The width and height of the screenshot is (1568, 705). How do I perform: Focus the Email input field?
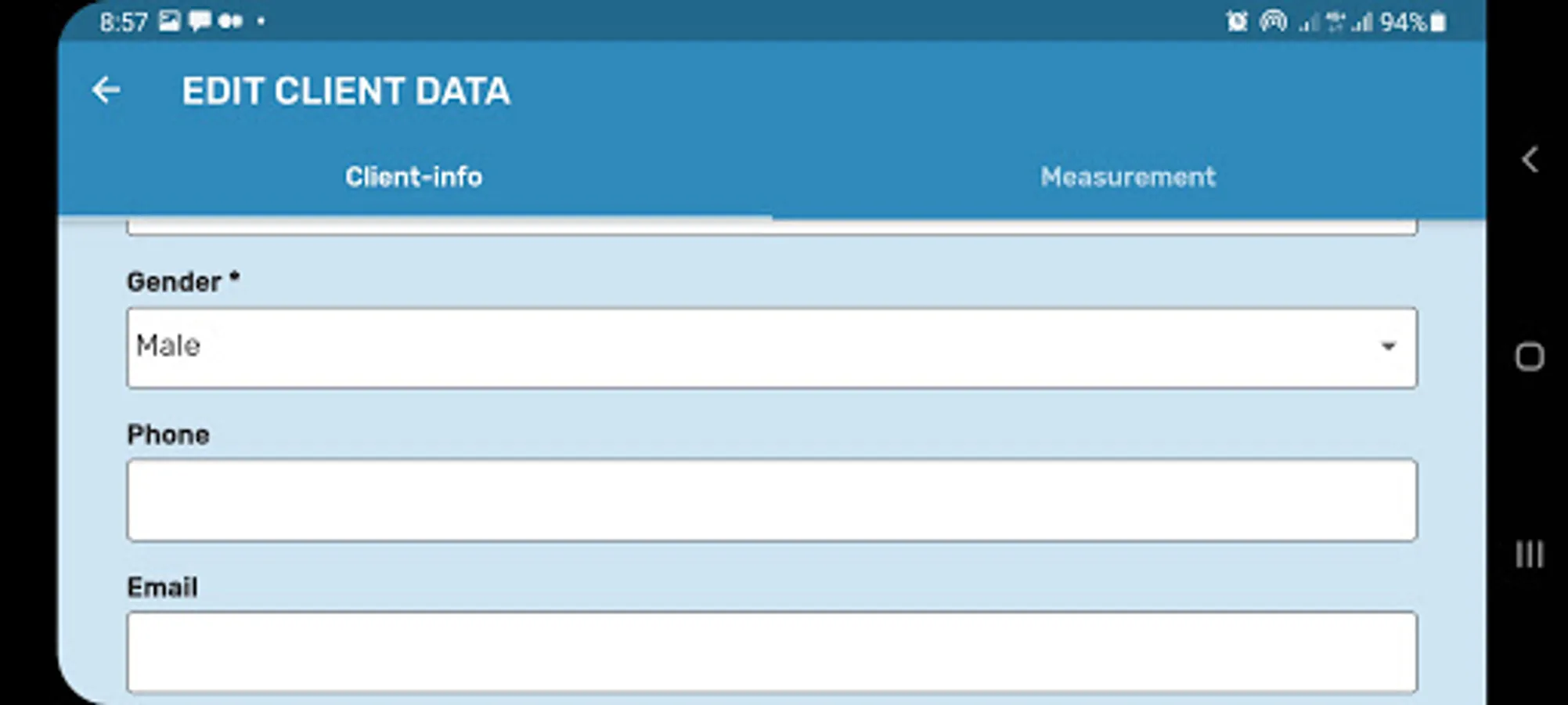(x=772, y=652)
